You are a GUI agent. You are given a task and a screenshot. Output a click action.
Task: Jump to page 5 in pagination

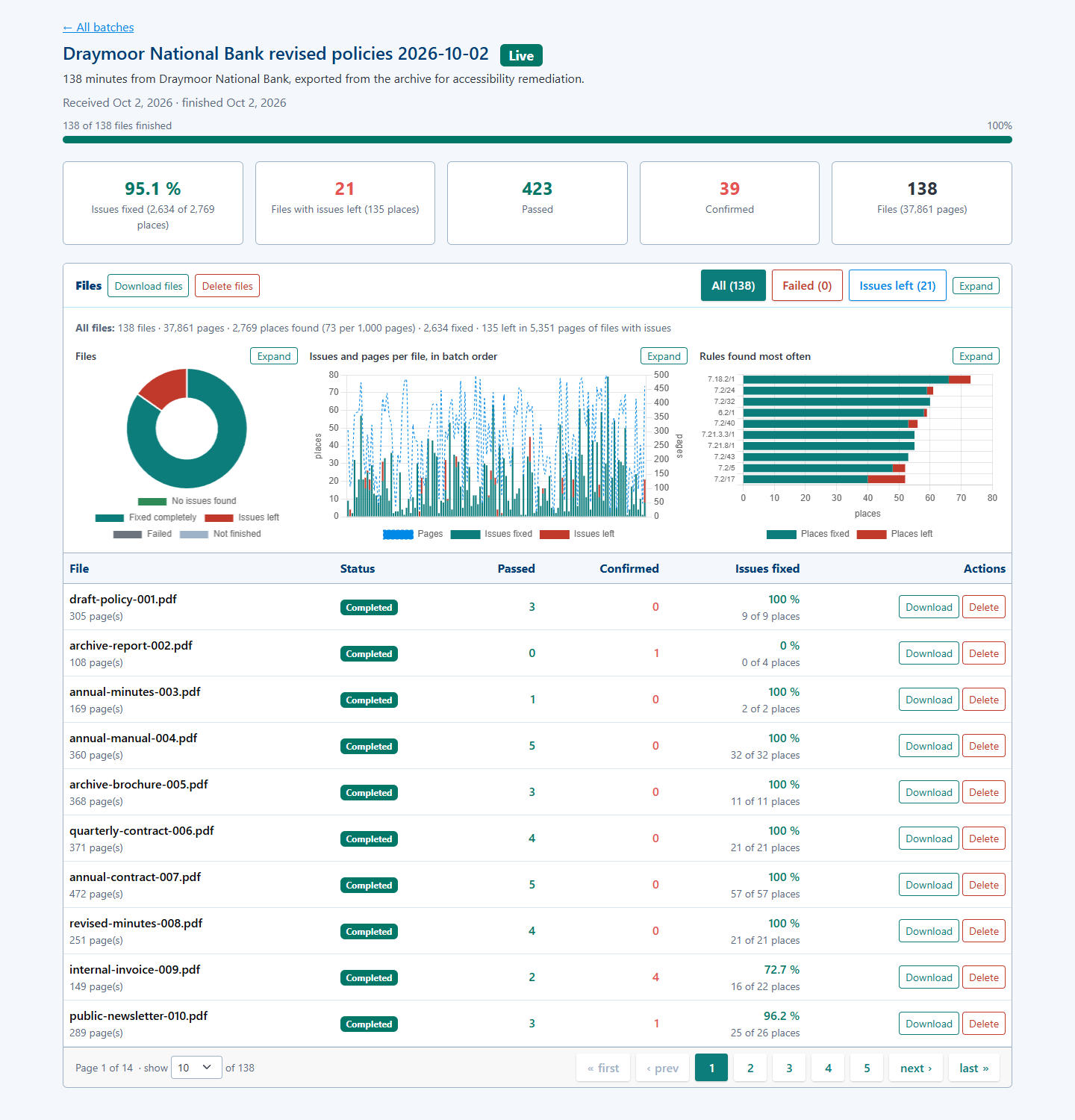tap(867, 1068)
